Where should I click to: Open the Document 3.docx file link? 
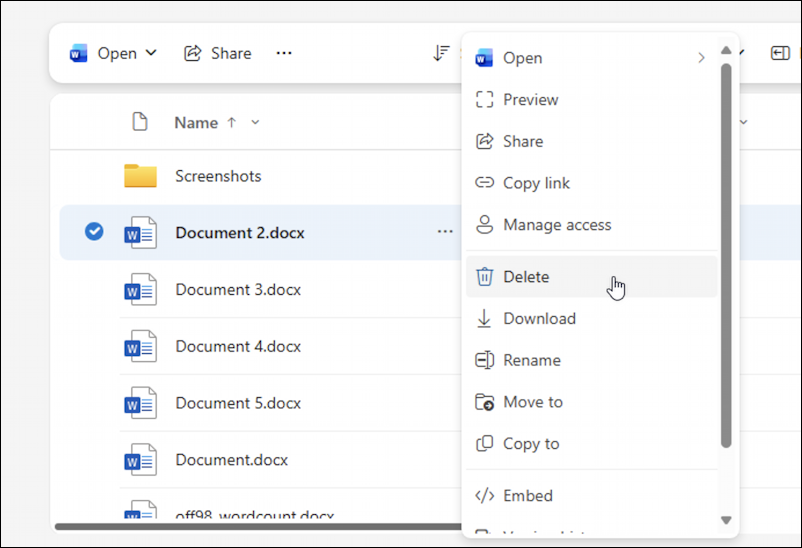click(x=238, y=290)
